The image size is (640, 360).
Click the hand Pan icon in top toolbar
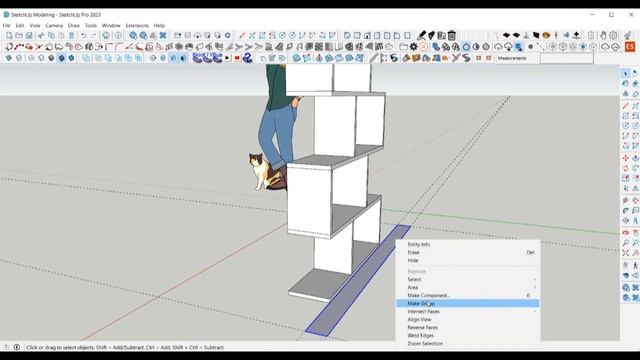coord(603,36)
